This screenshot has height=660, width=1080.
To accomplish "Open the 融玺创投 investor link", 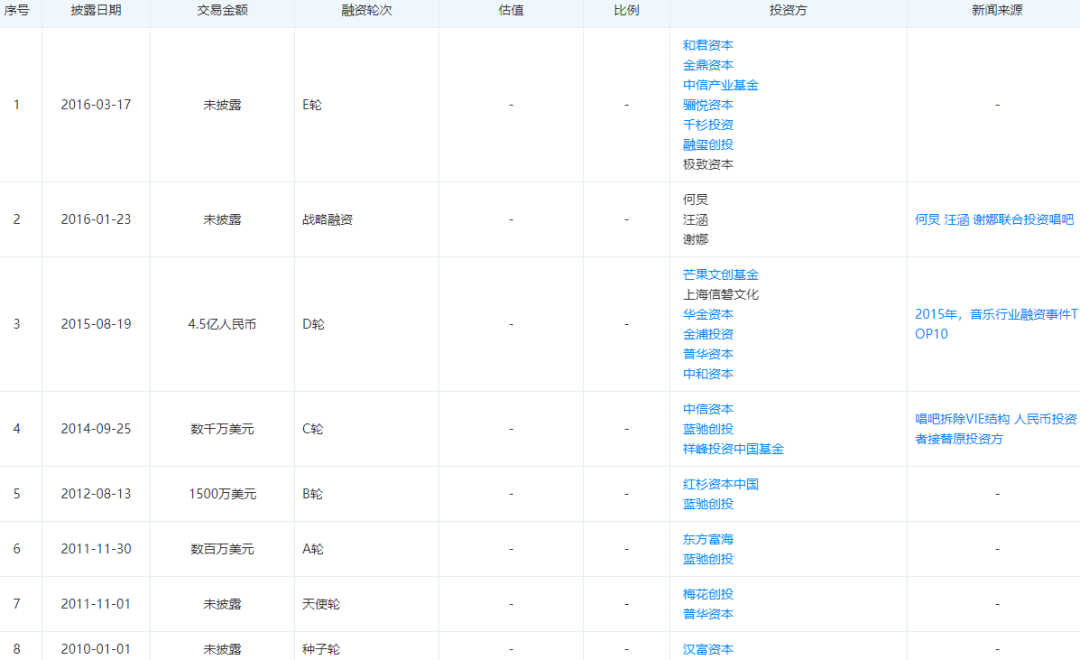I will coord(707,145).
